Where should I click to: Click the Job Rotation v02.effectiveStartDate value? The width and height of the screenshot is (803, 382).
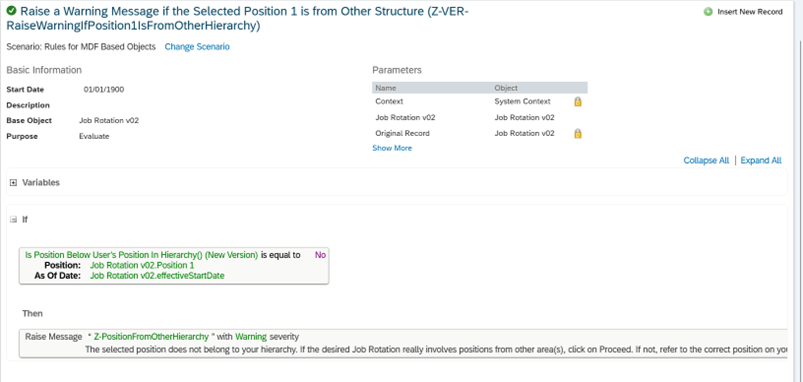tap(157, 275)
